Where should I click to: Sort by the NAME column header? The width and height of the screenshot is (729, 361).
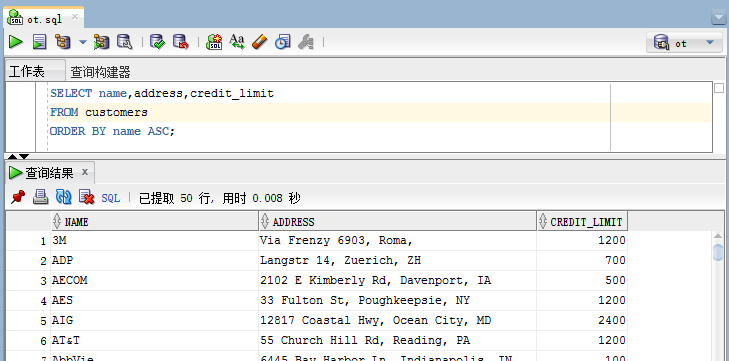[x=154, y=221]
